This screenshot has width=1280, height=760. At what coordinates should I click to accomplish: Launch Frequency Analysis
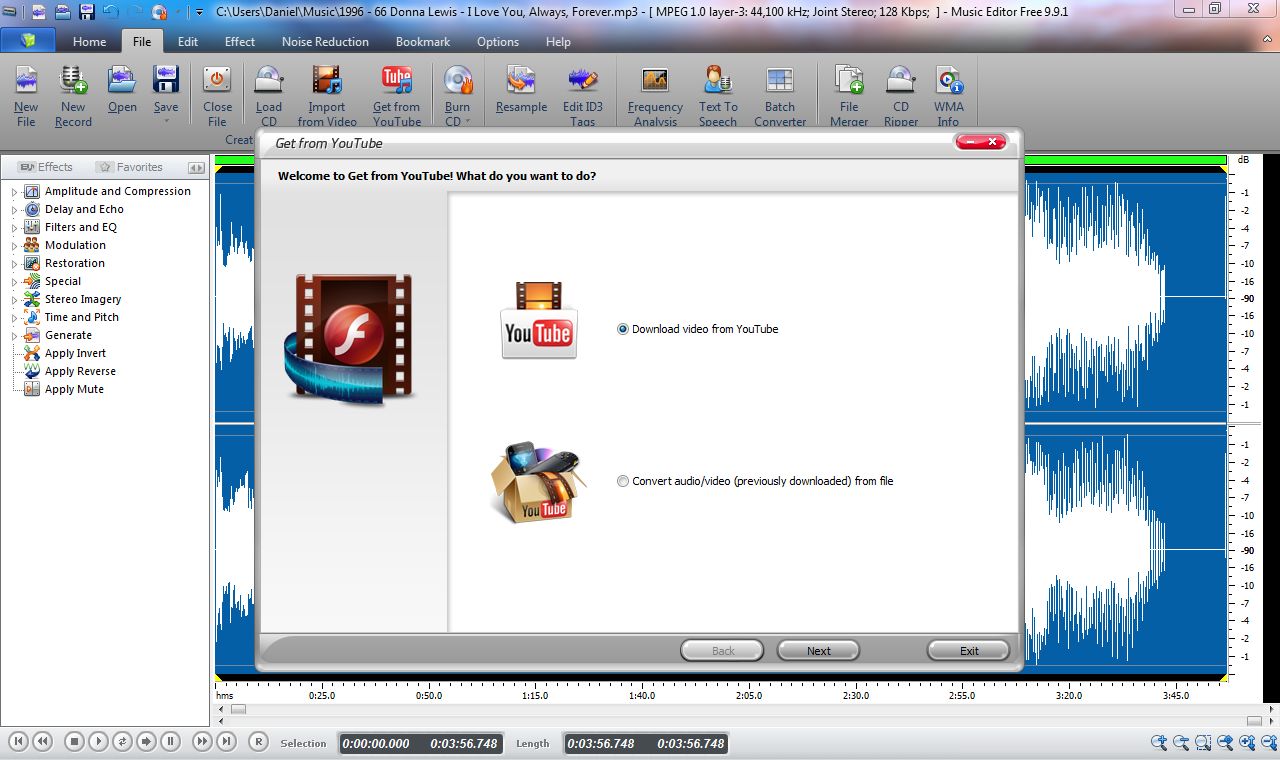pos(655,96)
